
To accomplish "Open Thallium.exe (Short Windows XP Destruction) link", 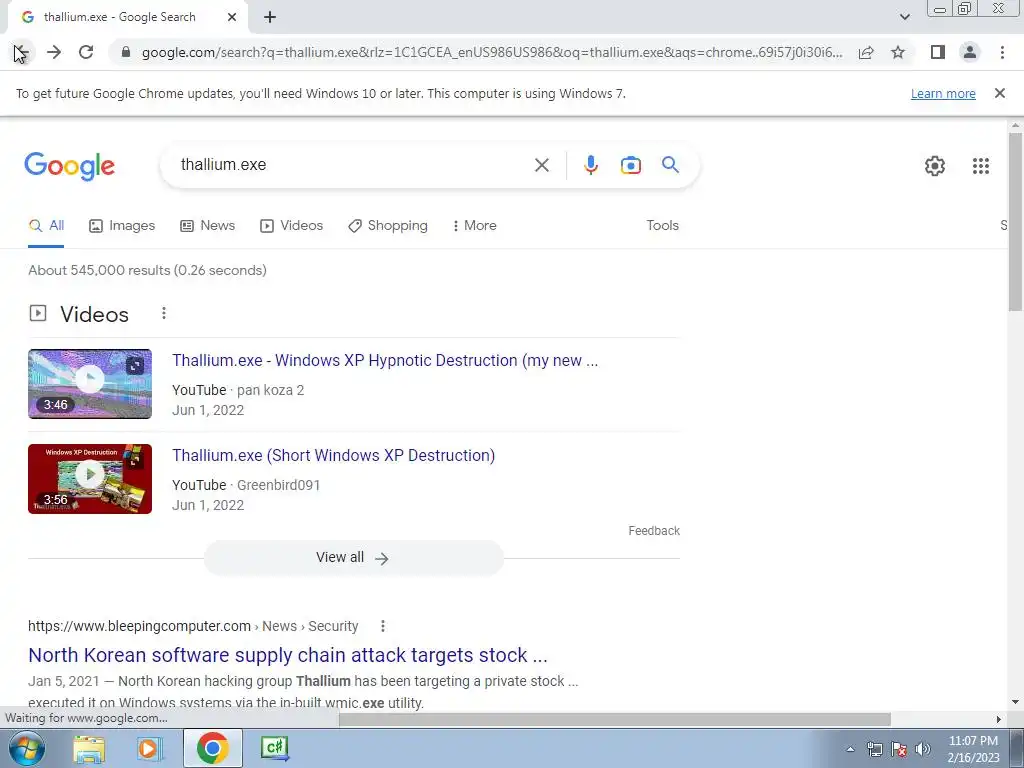I will click(334, 455).
